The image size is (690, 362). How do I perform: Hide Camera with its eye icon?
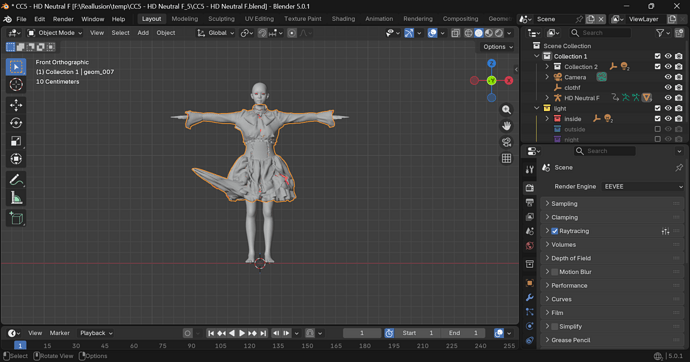pos(668,77)
